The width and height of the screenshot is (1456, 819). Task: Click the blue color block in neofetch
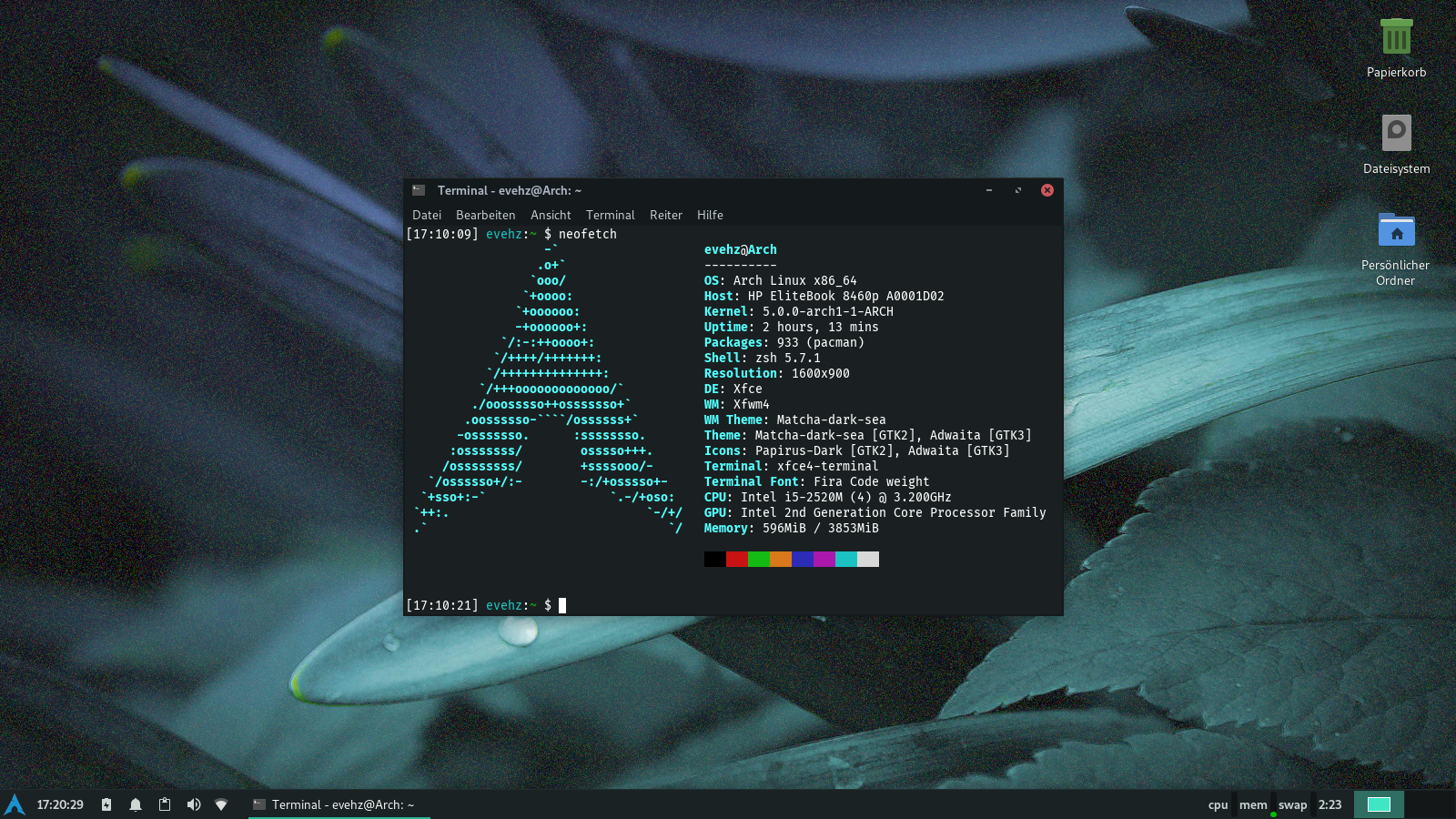point(803,559)
